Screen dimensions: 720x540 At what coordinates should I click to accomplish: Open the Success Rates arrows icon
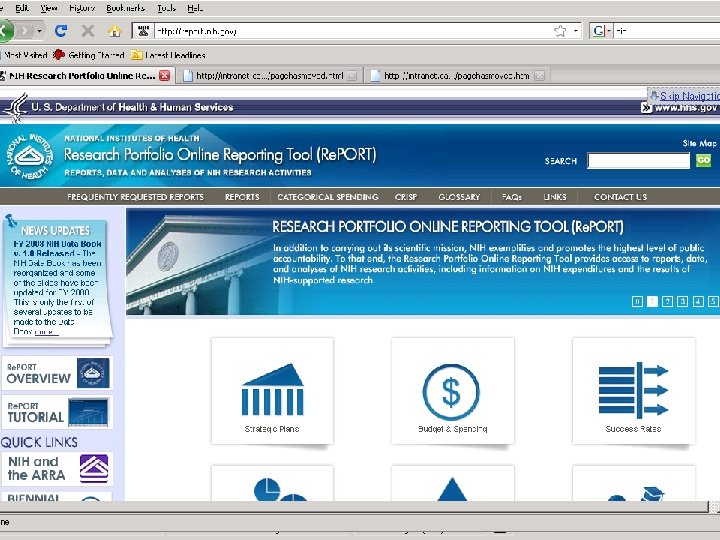(x=633, y=391)
